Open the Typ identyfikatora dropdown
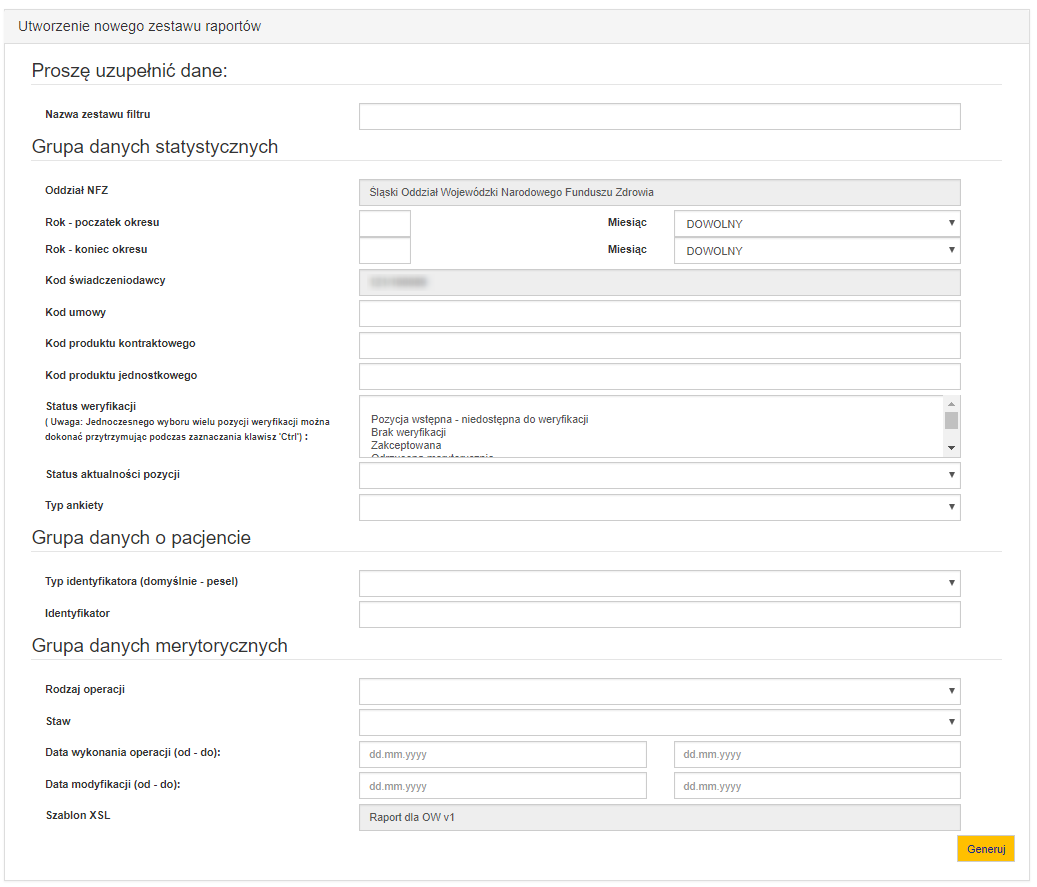This screenshot has height=887, width=1037. click(x=659, y=583)
